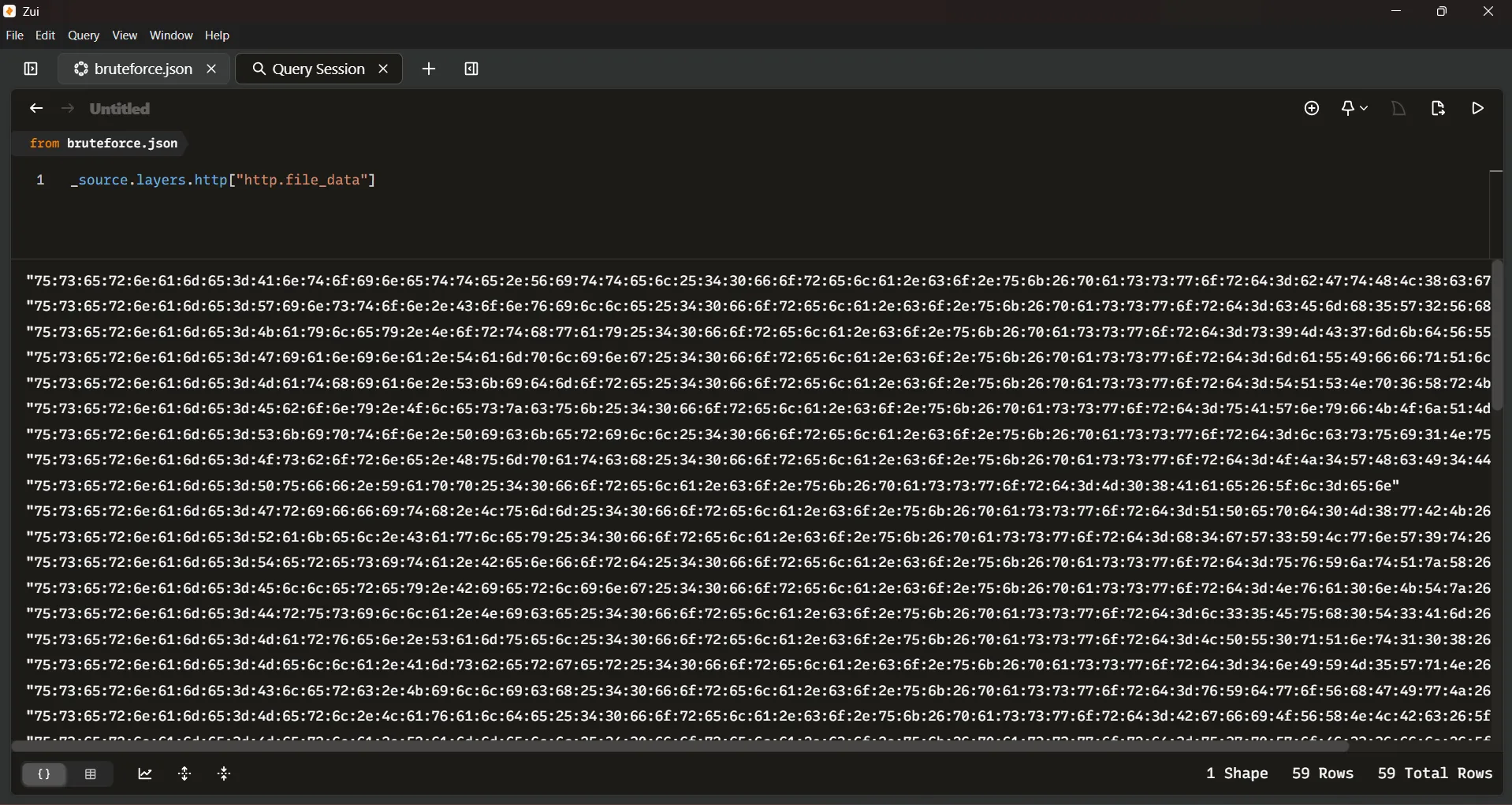Viewport: 1512px width, 805px height.
Task: Click the expand all rows icon
Action: coord(185,774)
